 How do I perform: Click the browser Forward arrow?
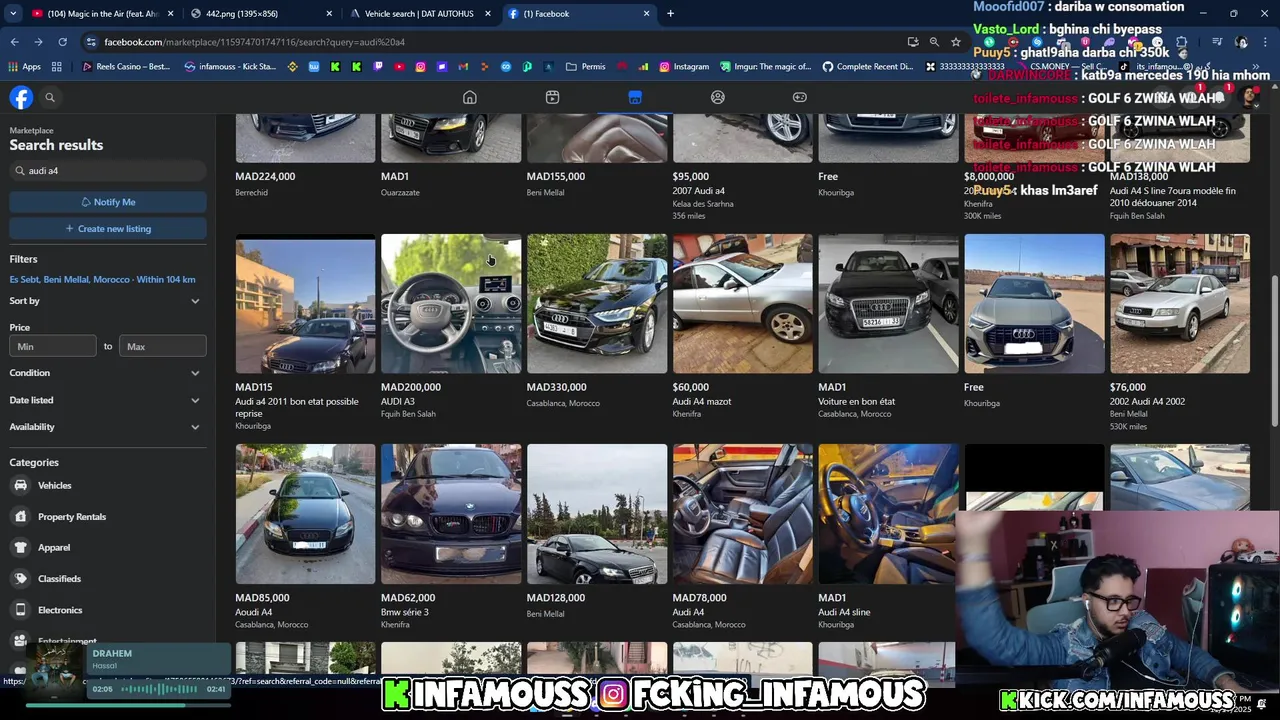(x=38, y=42)
